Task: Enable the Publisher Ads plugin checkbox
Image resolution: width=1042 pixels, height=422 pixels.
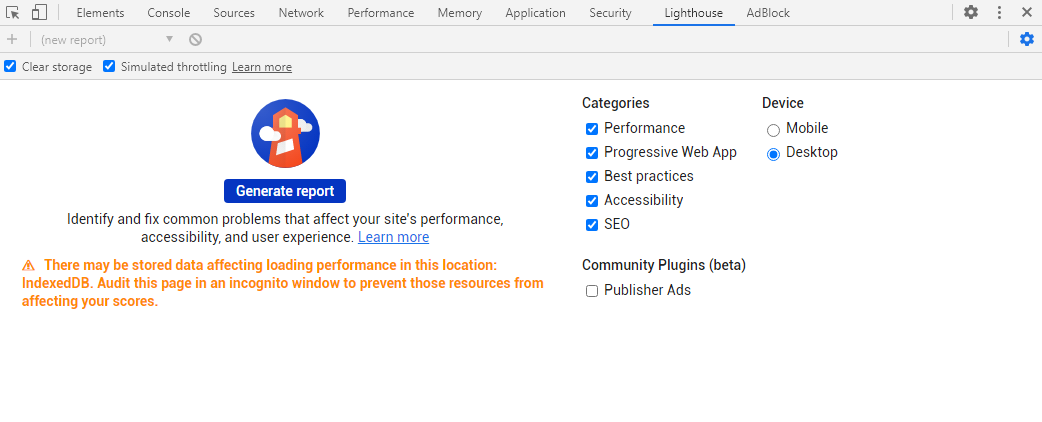Action: tap(592, 291)
